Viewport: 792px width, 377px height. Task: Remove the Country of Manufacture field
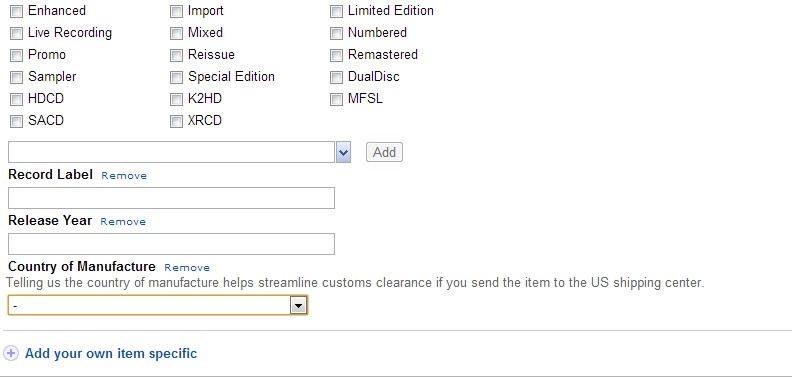(187, 268)
